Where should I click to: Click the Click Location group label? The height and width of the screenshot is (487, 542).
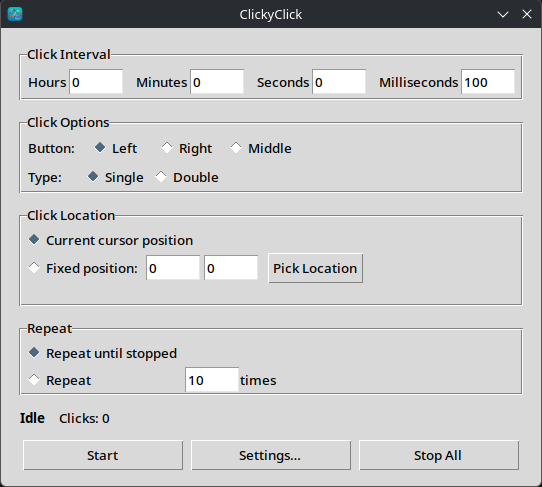71,215
